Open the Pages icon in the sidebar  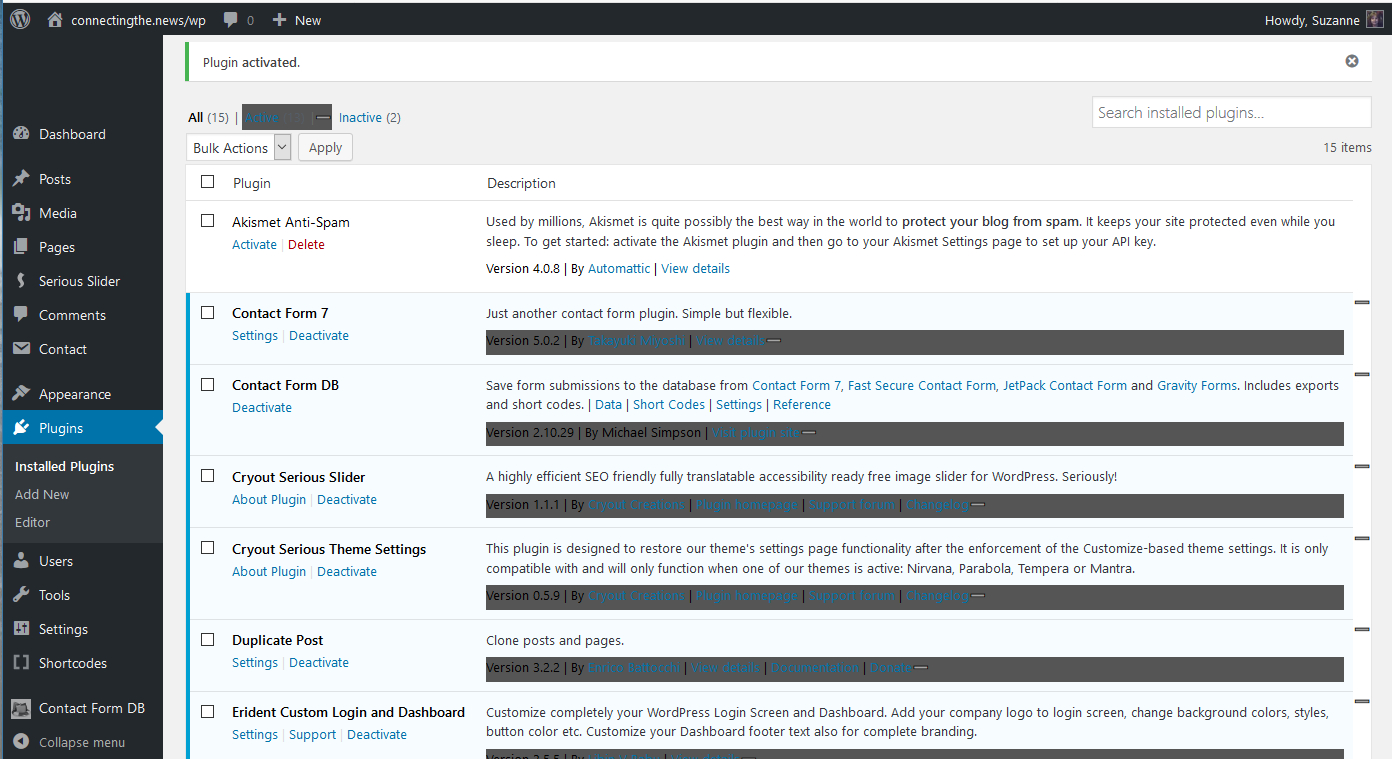pyautogui.click(x=21, y=247)
